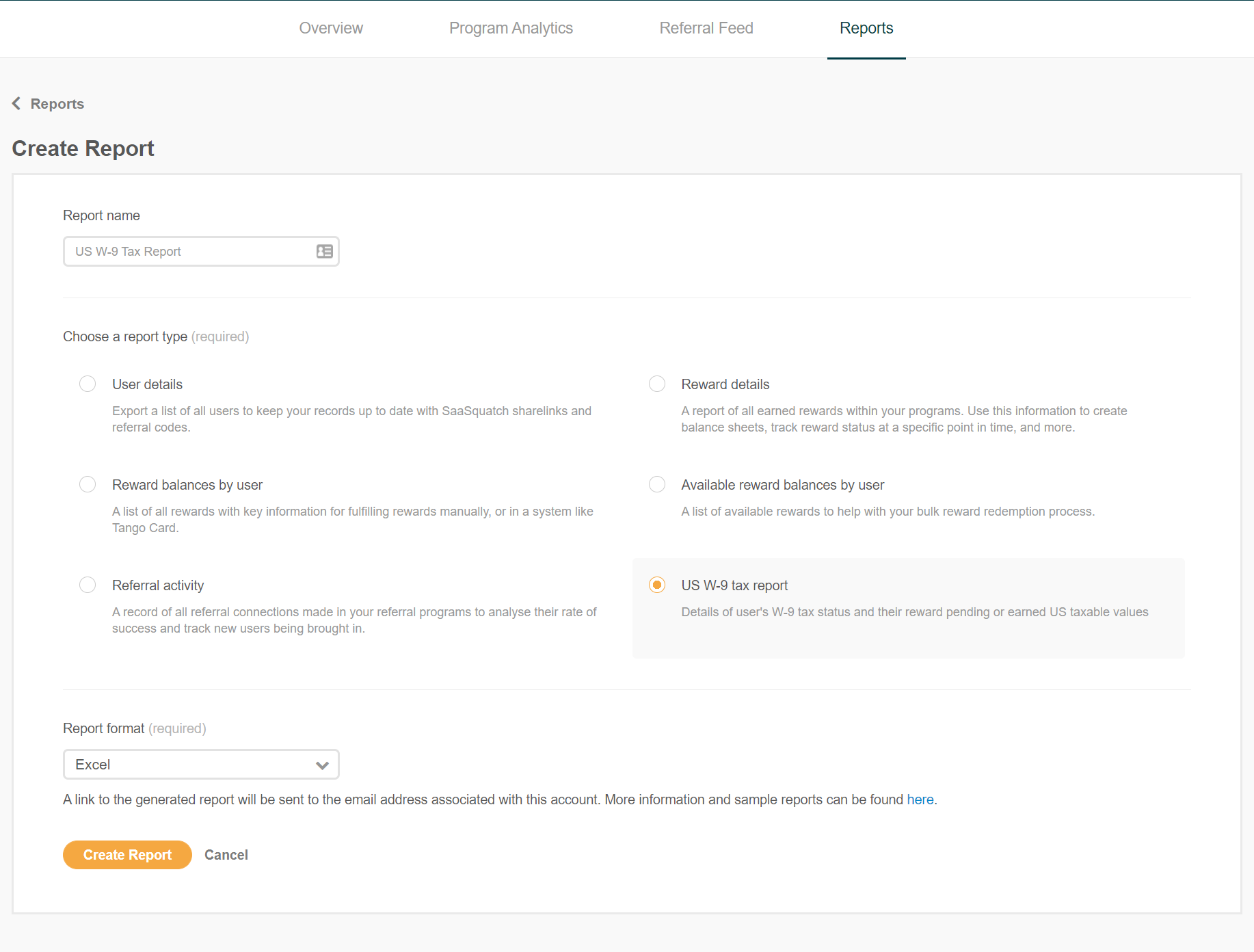The image size is (1254, 952).
Task: Open the sample reports 'here' link
Action: coord(920,799)
